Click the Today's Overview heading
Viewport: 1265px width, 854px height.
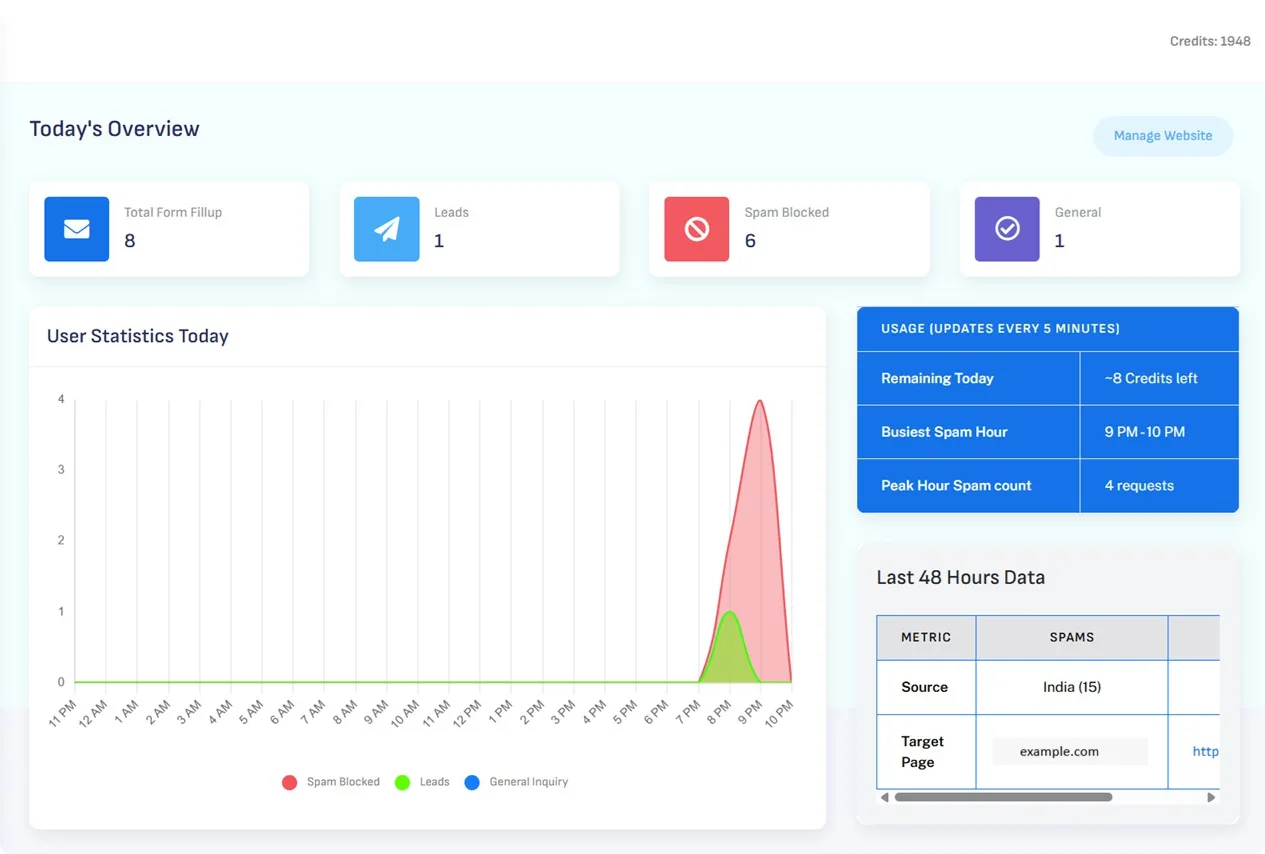(114, 129)
